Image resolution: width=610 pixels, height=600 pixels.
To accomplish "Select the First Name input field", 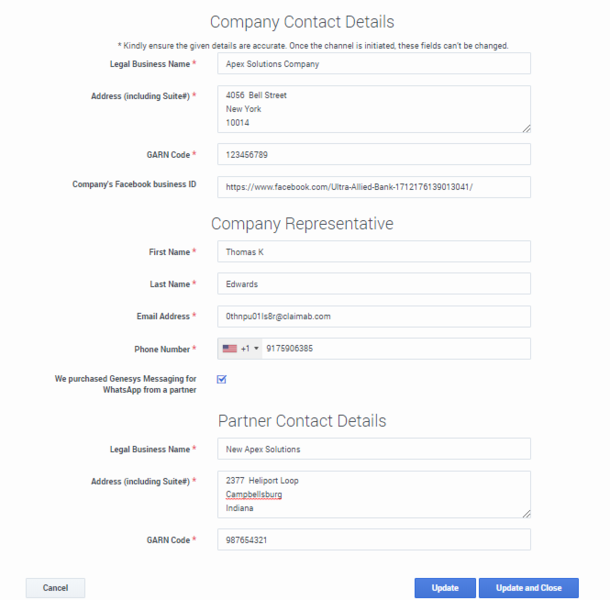I will pyautogui.click(x=374, y=252).
